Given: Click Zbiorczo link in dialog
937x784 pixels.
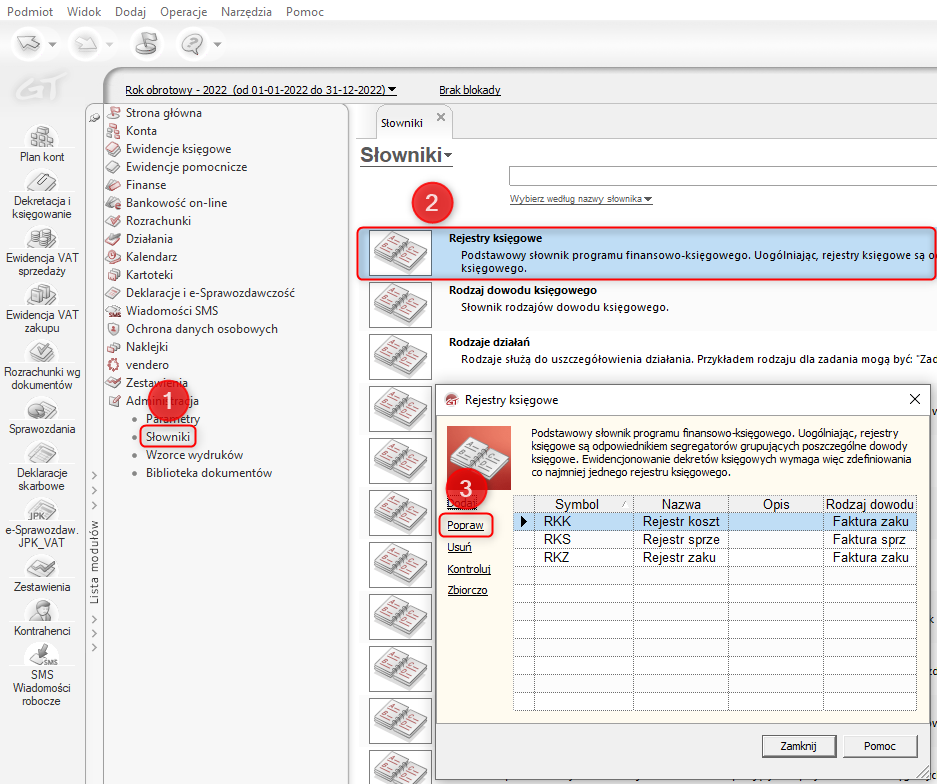Looking at the screenshot, I should [467, 590].
